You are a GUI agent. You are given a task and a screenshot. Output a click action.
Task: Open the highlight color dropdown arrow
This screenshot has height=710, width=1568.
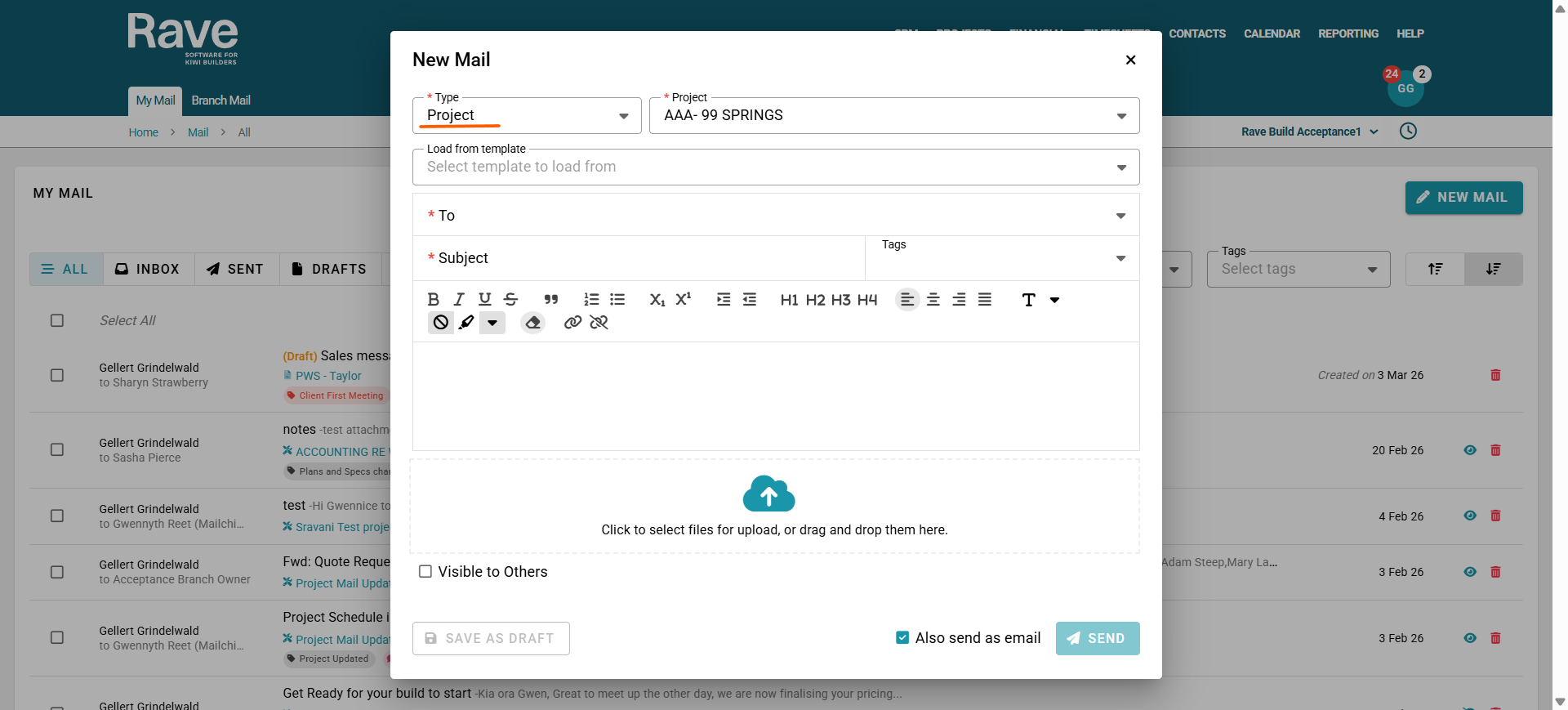click(492, 323)
